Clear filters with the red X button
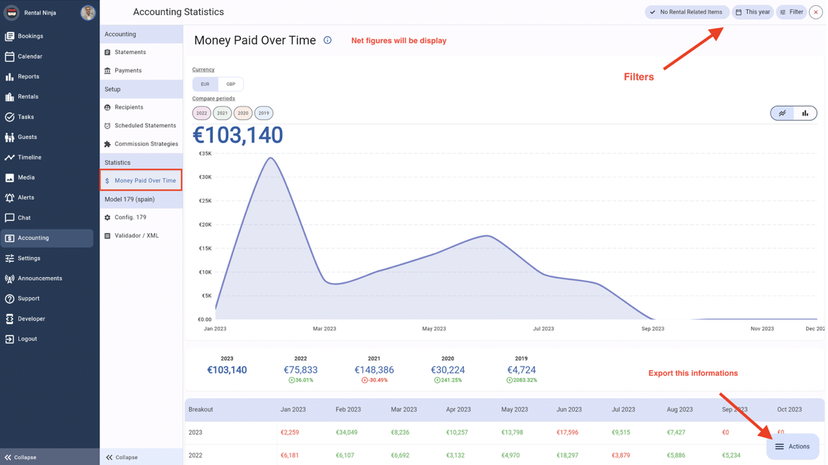This screenshot has height=465, width=828. 817,12
